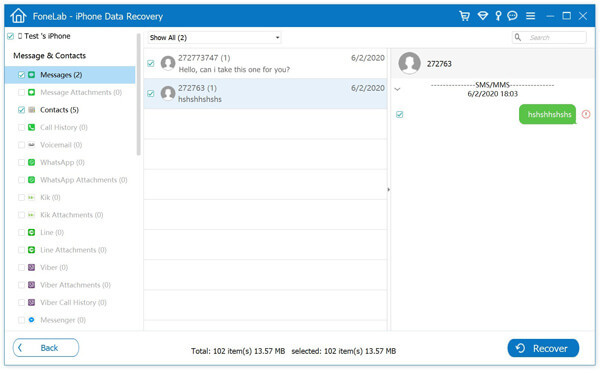Screen dimensions: 600x370
Task: Click the diamond-shaped icon in title bar
Action: point(483,16)
